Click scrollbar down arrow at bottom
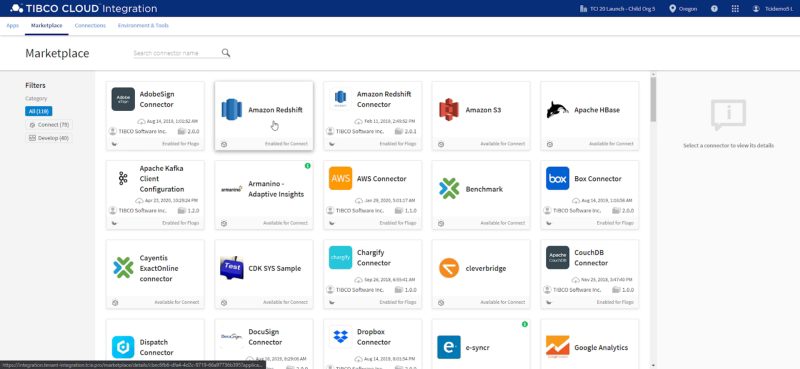Screen dimensions: 800x369 coord(653,365)
